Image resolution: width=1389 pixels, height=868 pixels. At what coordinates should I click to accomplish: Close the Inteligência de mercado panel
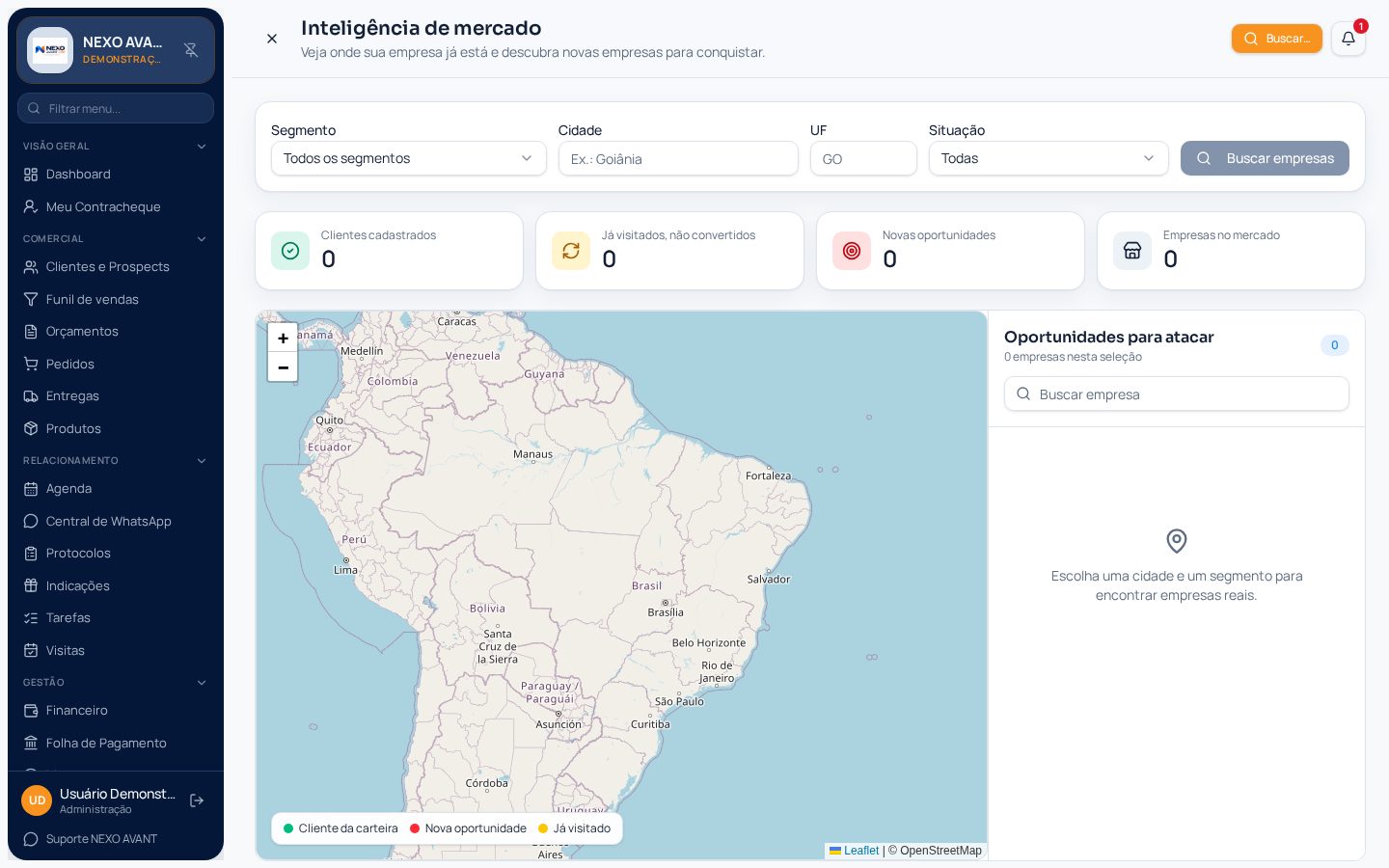[272, 39]
